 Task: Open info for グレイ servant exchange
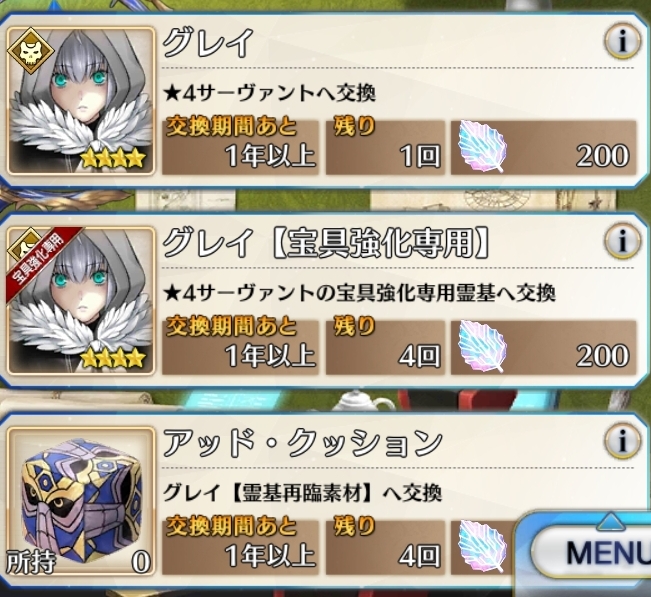coord(622,41)
